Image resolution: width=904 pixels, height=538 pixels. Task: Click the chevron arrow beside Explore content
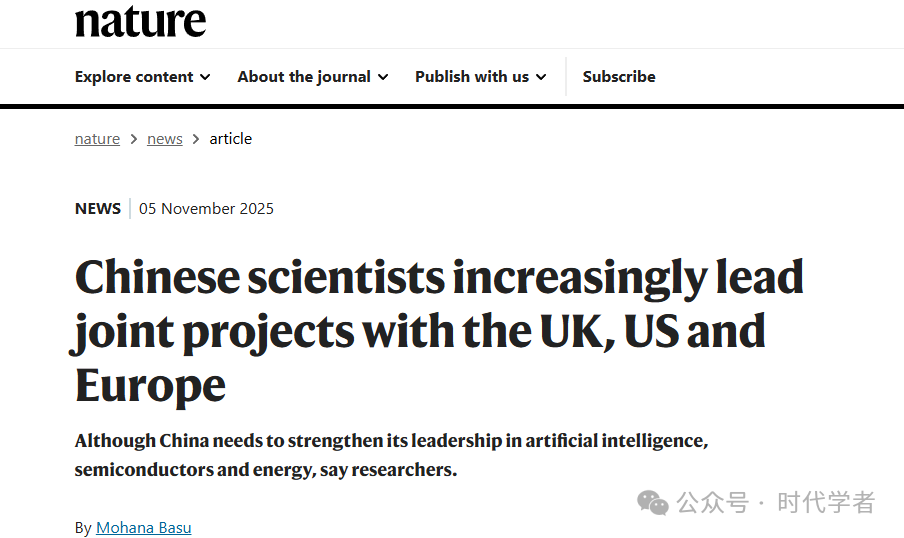pos(205,77)
